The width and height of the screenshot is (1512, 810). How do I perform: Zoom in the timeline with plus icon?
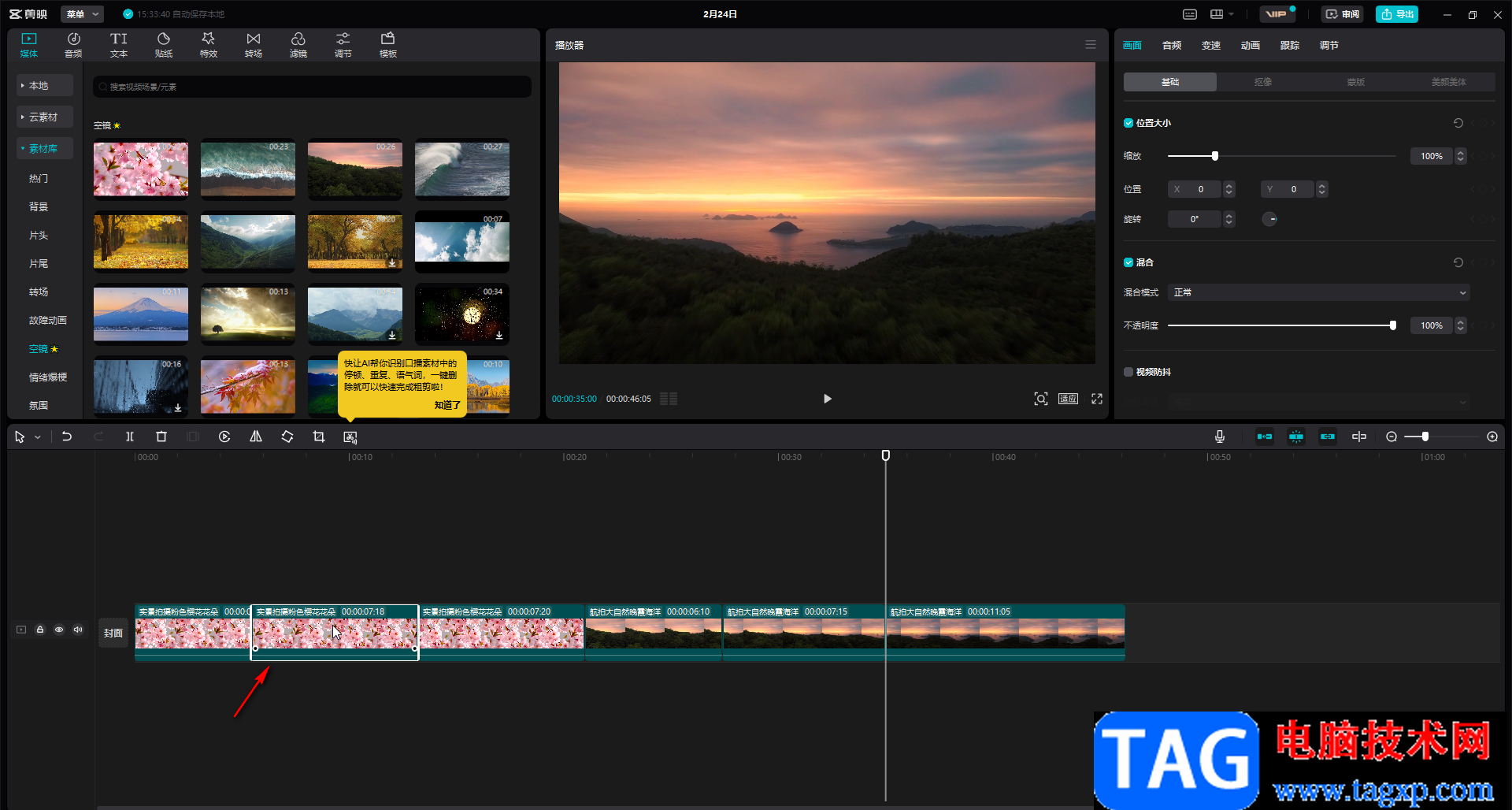coord(1492,437)
